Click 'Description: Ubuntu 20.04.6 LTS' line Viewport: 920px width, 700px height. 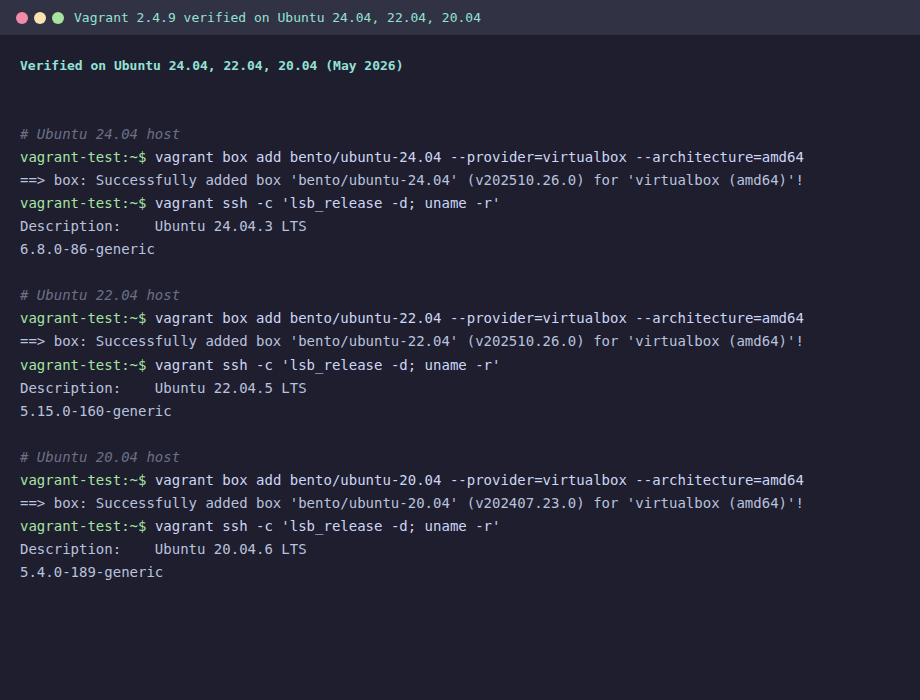click(163, 549)
